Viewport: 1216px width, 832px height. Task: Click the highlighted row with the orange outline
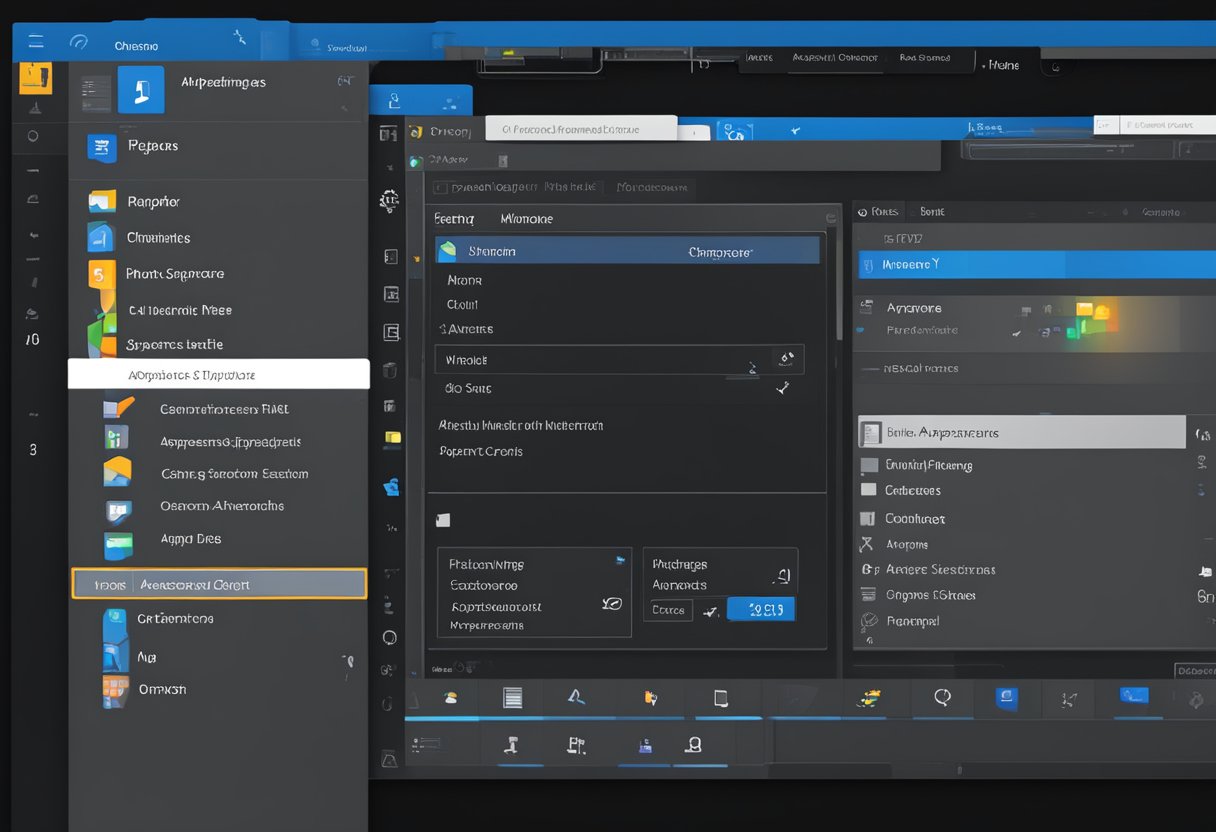pyautogui.click(x=220, y=583)
